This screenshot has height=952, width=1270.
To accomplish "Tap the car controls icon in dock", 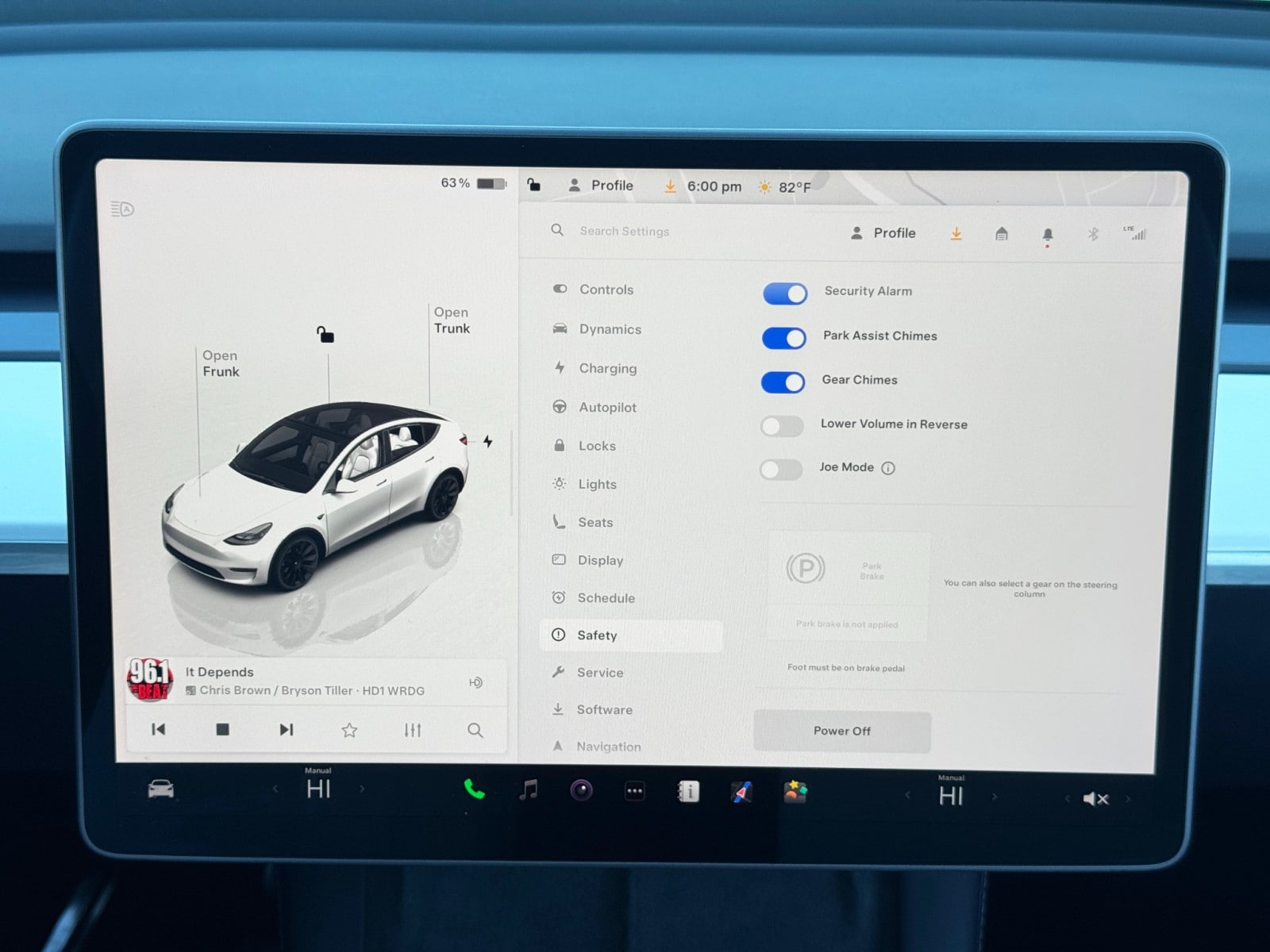I will (161, 789).
